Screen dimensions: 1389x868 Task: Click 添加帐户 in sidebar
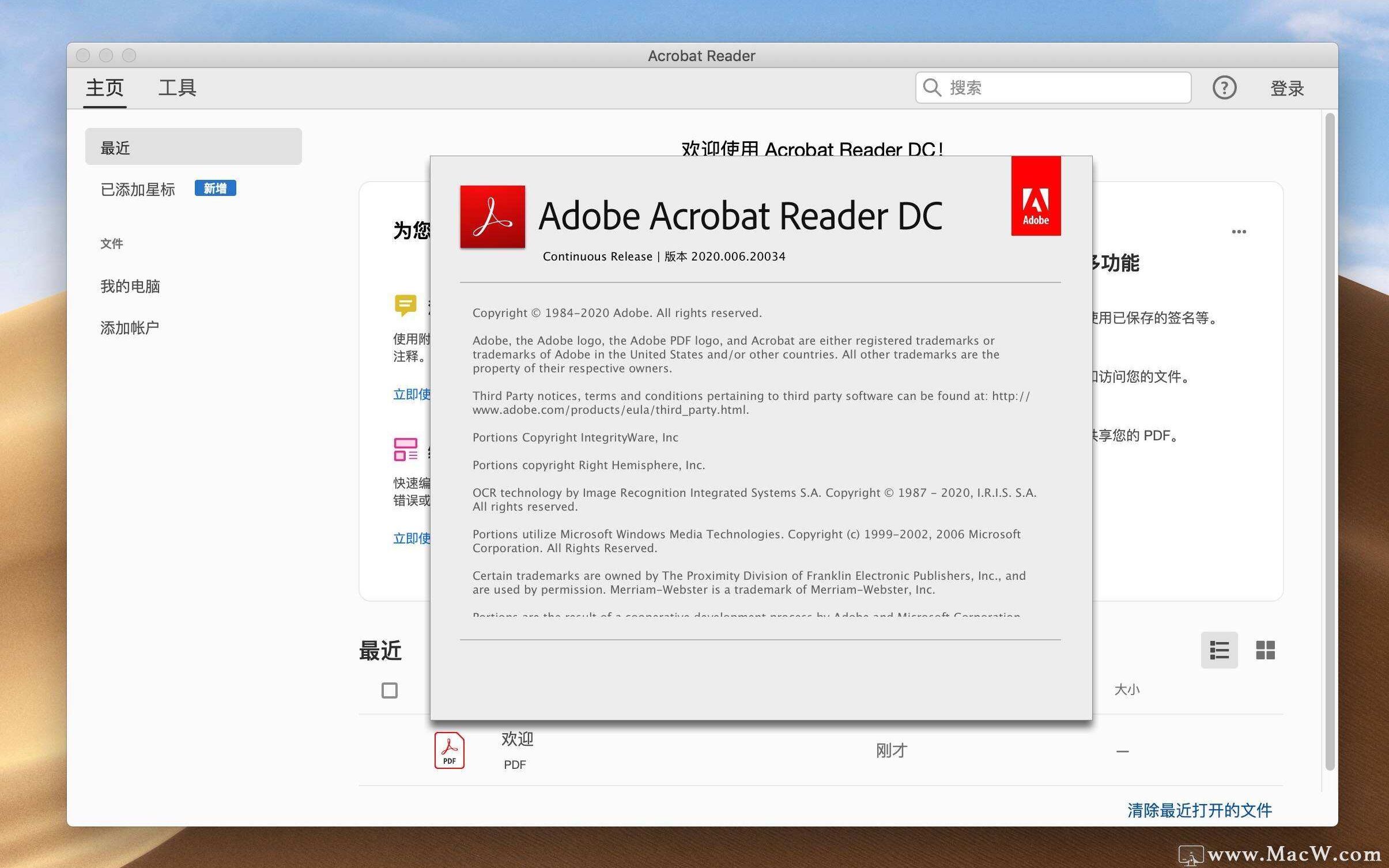[130, 327]
